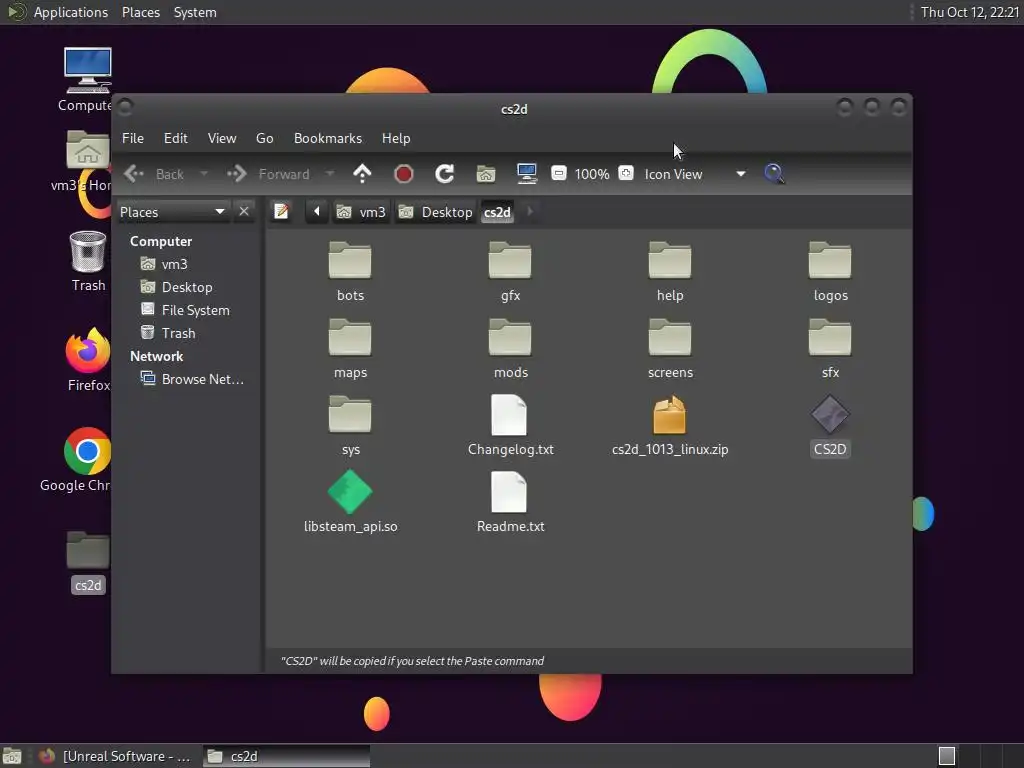Click the Forward button
The width and height of the screenshot is (1024, 768).
point(269,174)
